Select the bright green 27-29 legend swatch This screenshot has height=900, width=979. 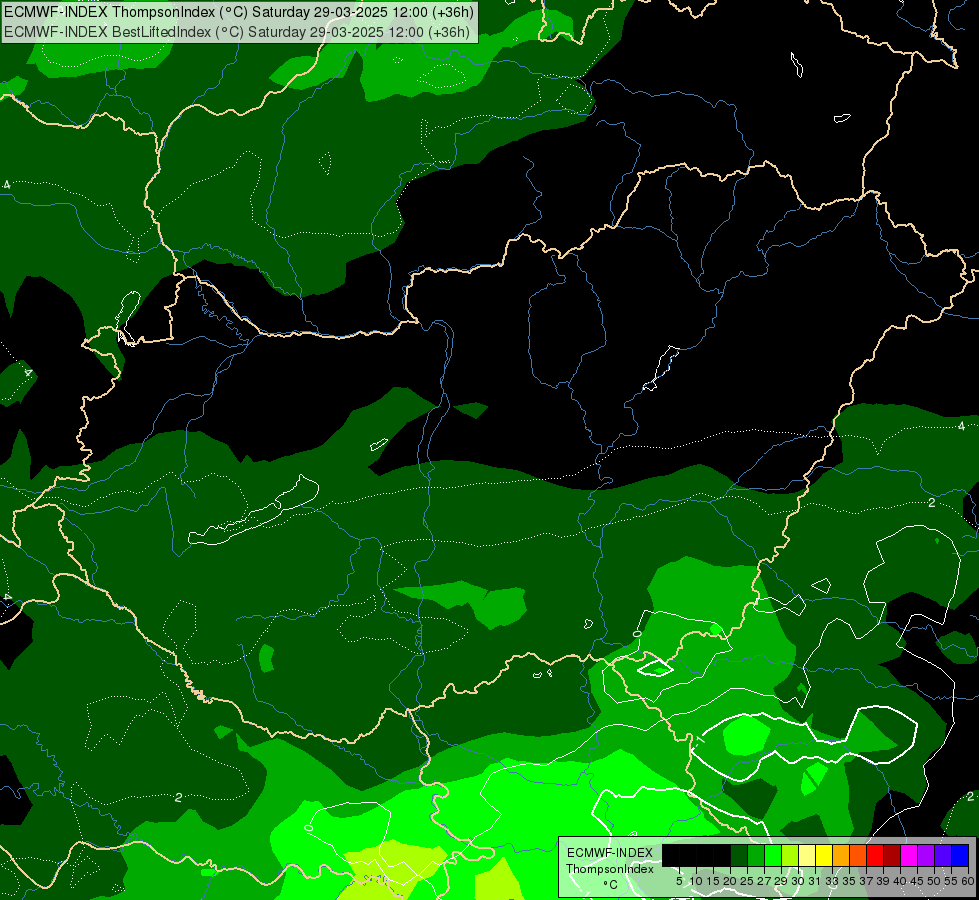click(773, 855)
